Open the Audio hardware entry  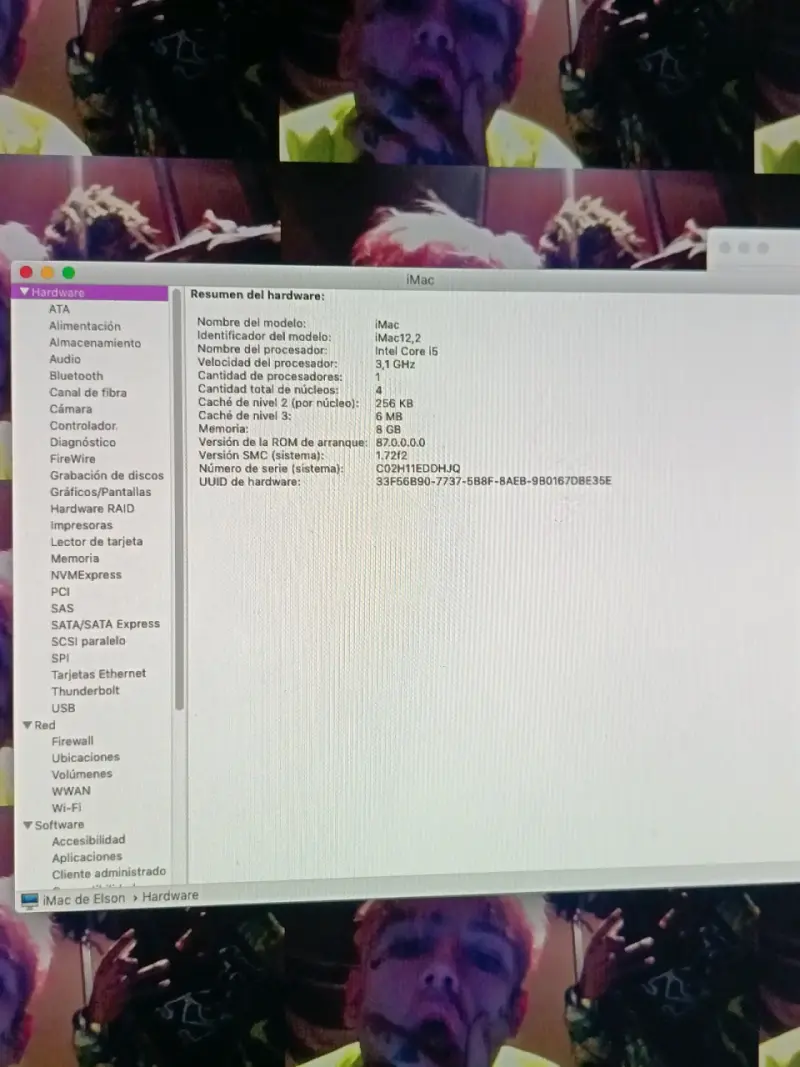tap(65, 359)
